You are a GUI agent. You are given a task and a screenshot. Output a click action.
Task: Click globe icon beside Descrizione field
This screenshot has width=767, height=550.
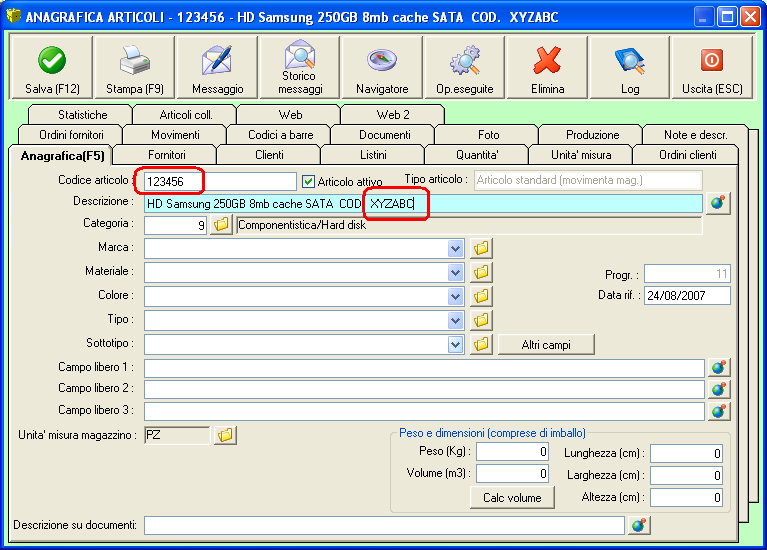point(717,203)
